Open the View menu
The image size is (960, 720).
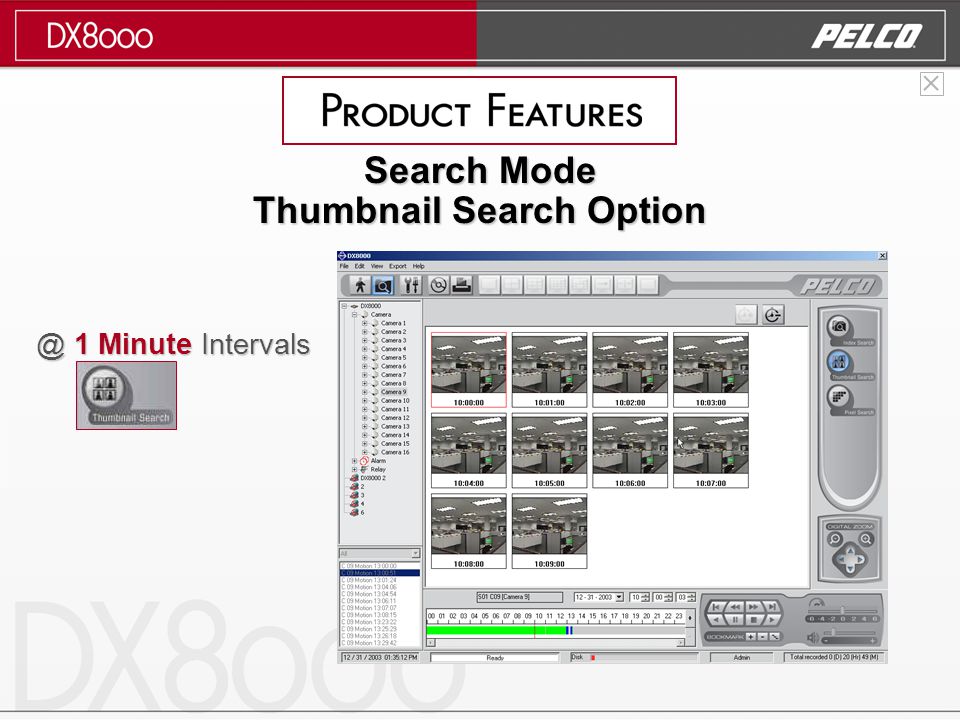coord(377,266)
